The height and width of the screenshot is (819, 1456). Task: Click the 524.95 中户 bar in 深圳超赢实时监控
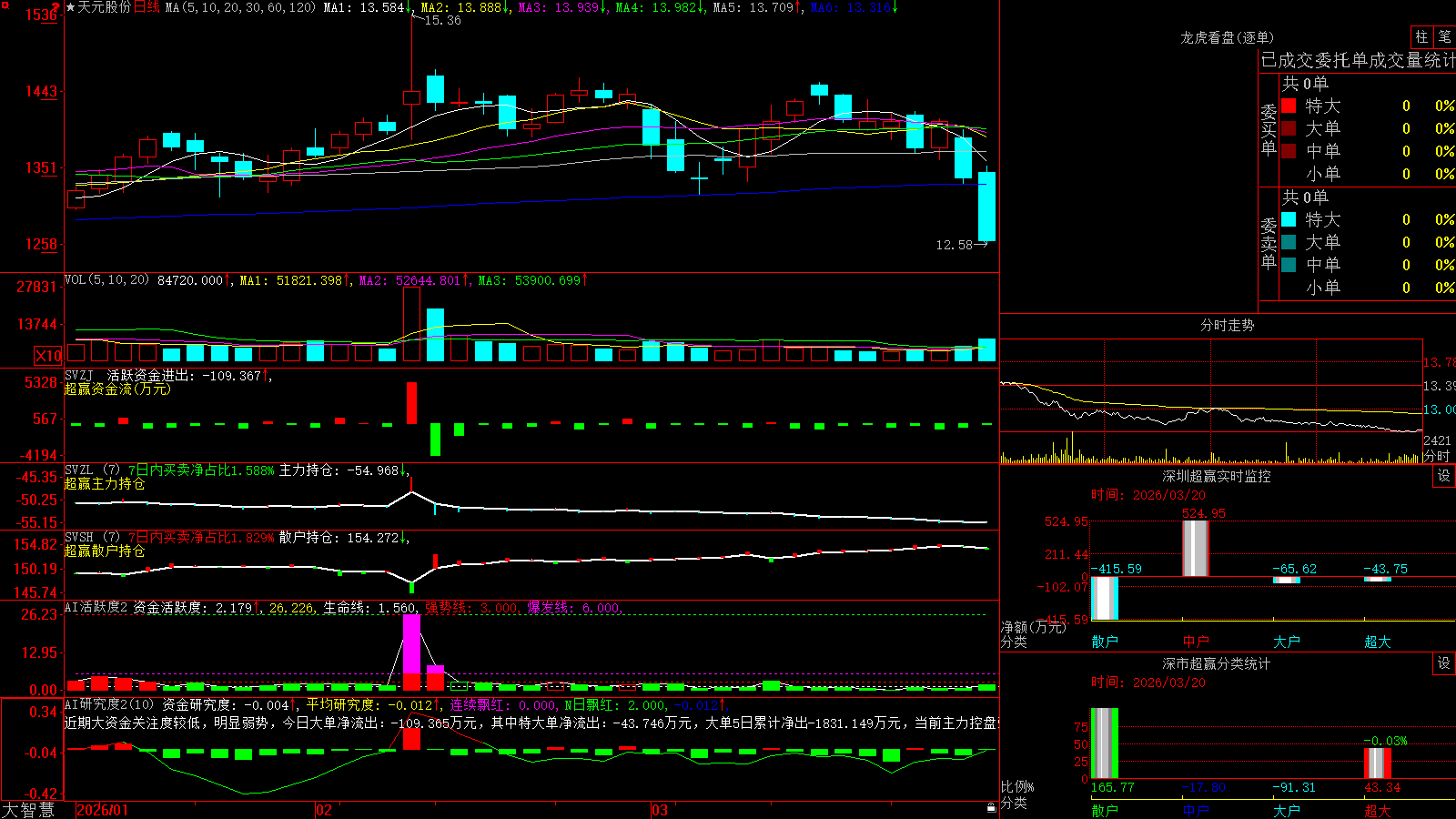(x=1196, y=549)
